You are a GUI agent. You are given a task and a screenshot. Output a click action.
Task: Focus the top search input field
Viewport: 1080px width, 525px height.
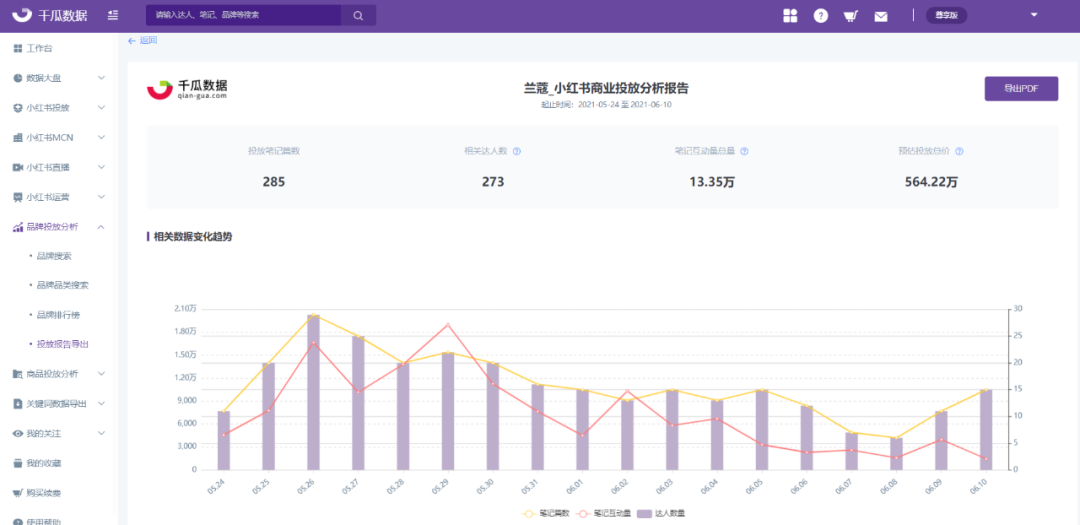[243, 15]
